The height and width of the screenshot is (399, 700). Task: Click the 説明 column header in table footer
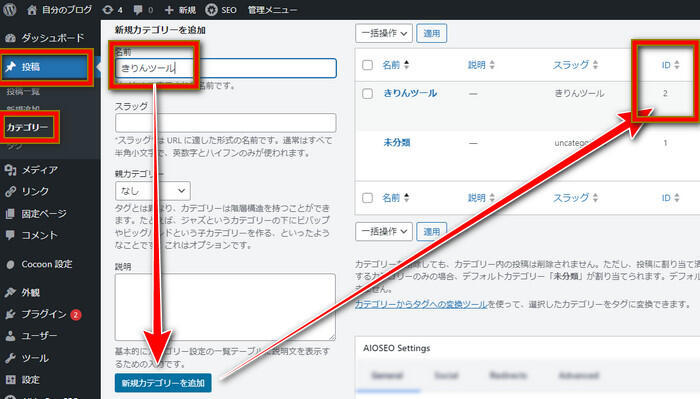click(x=476, y=198)
